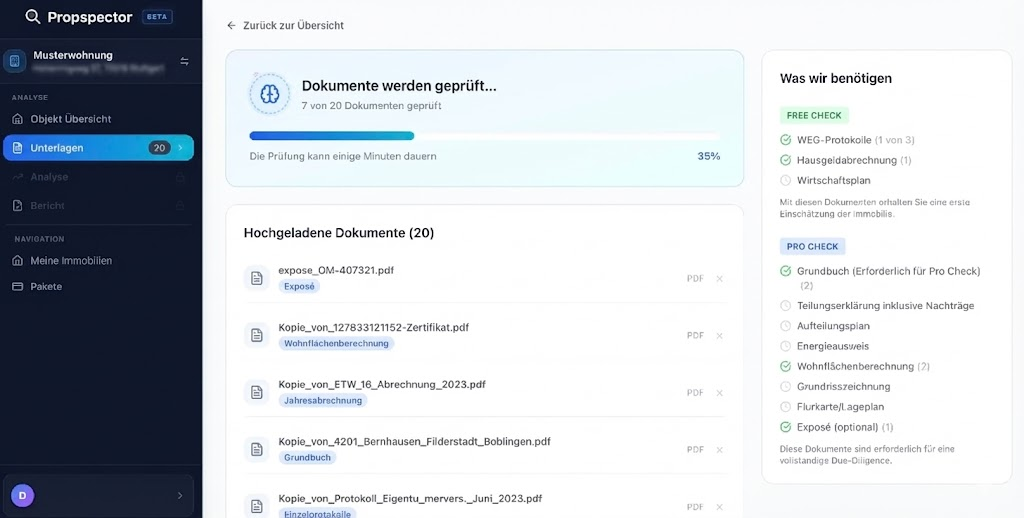Remove the Bernhausen_Filderstadt file with X
Screen dimensions: 1024x518
click(719, 449)
